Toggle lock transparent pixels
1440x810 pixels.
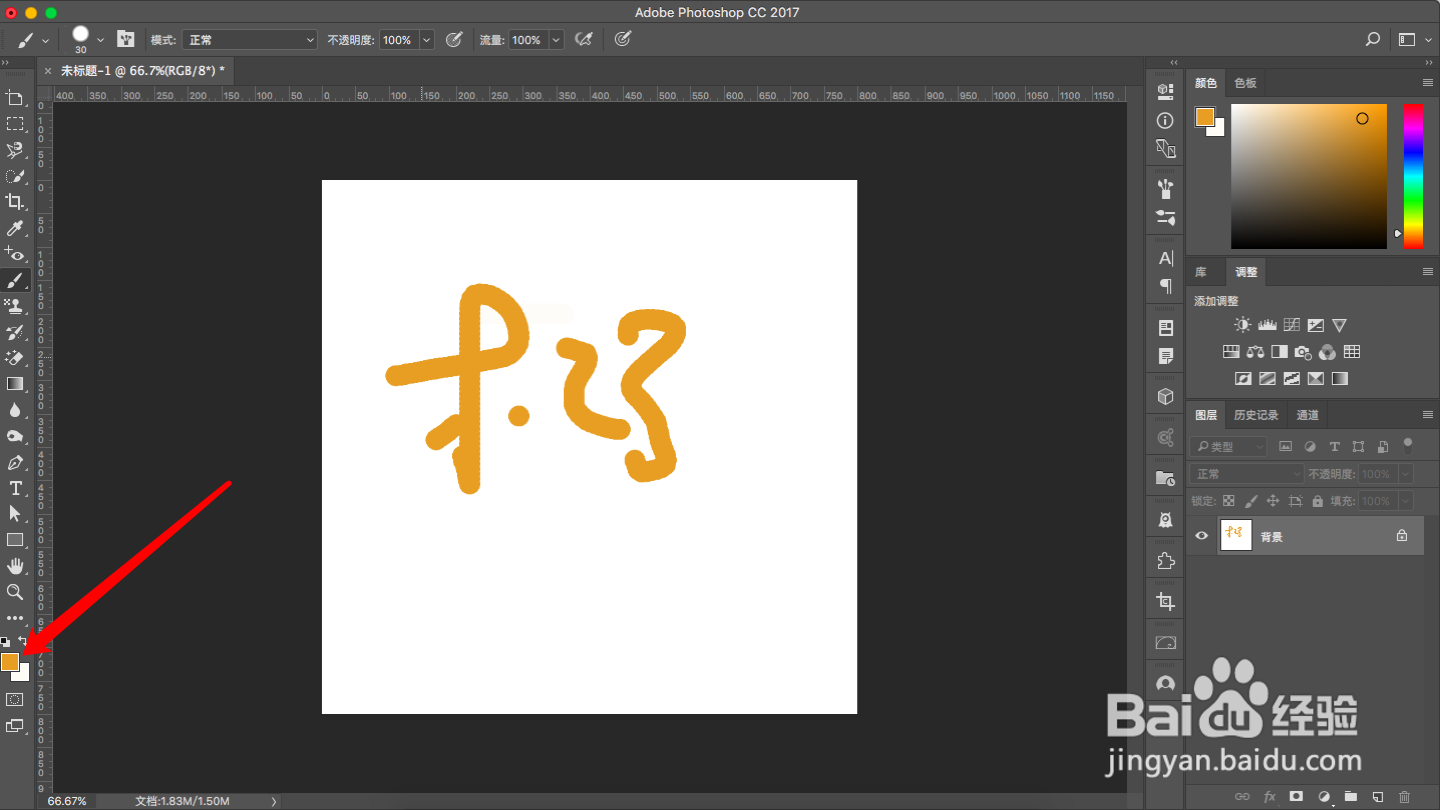[x=1229, y=501]
